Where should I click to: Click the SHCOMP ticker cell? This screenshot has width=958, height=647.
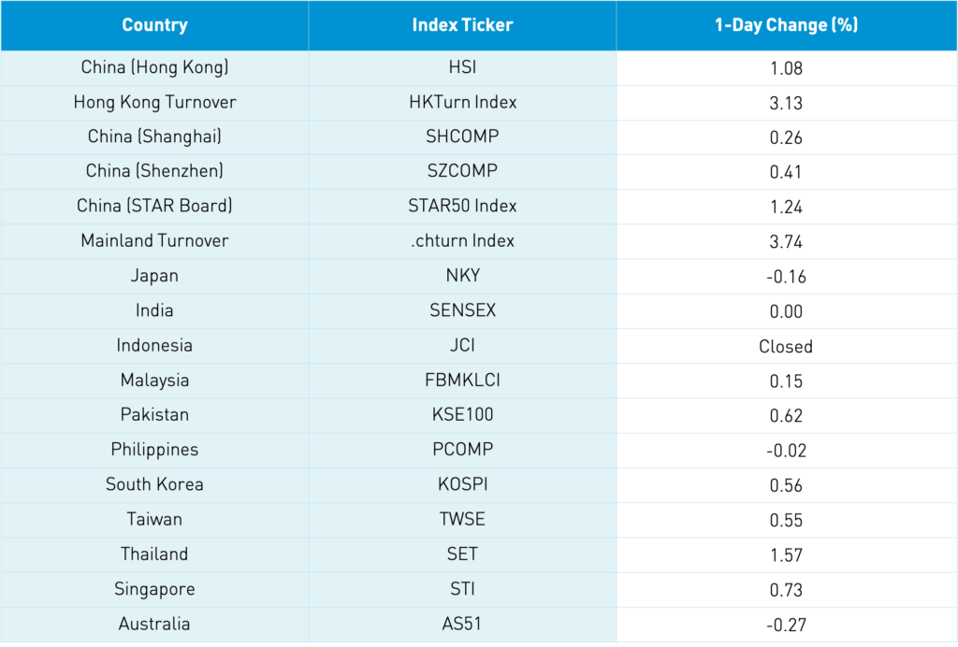point(462,137)
